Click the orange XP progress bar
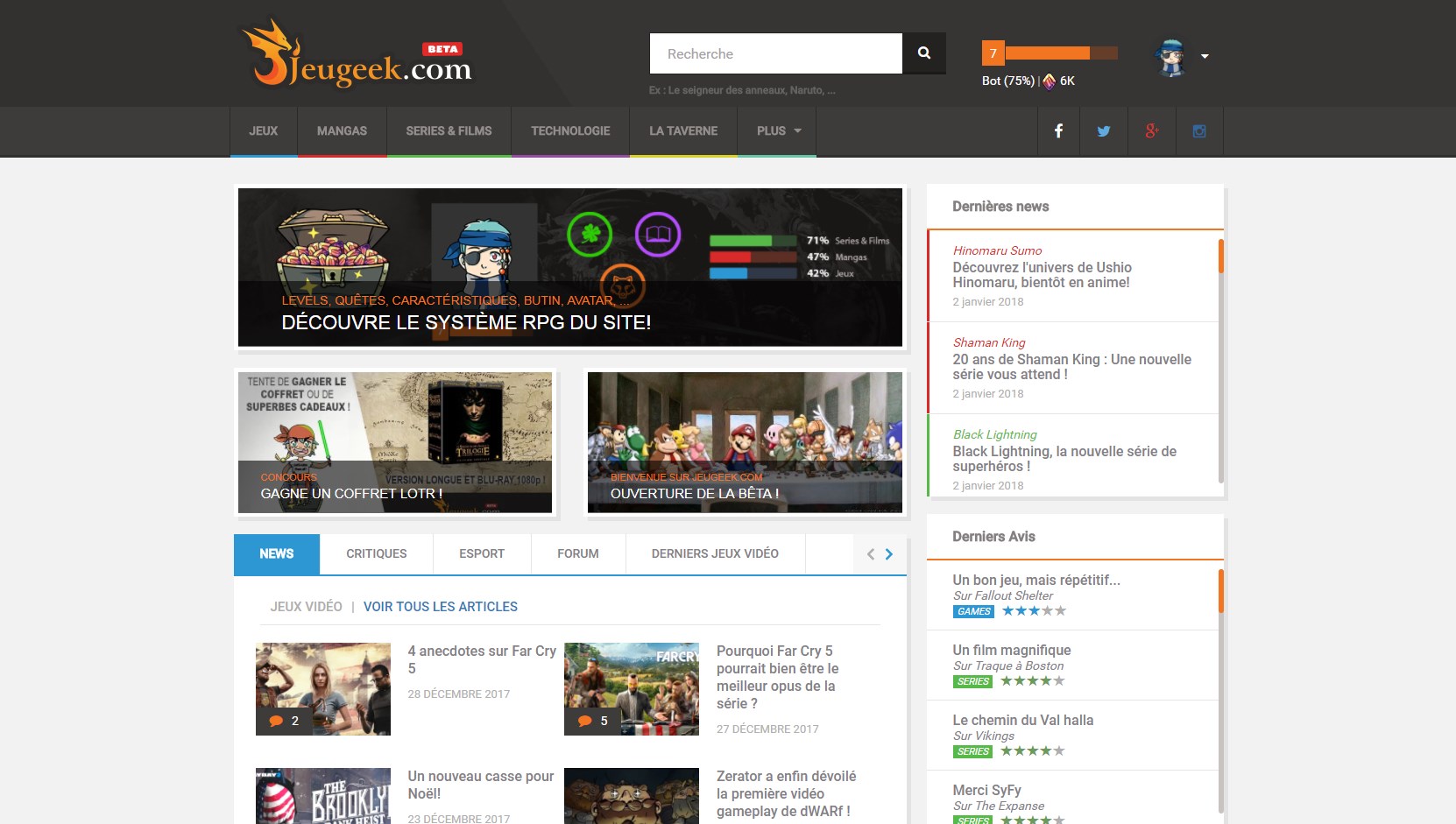 (x=1061, y=53)
